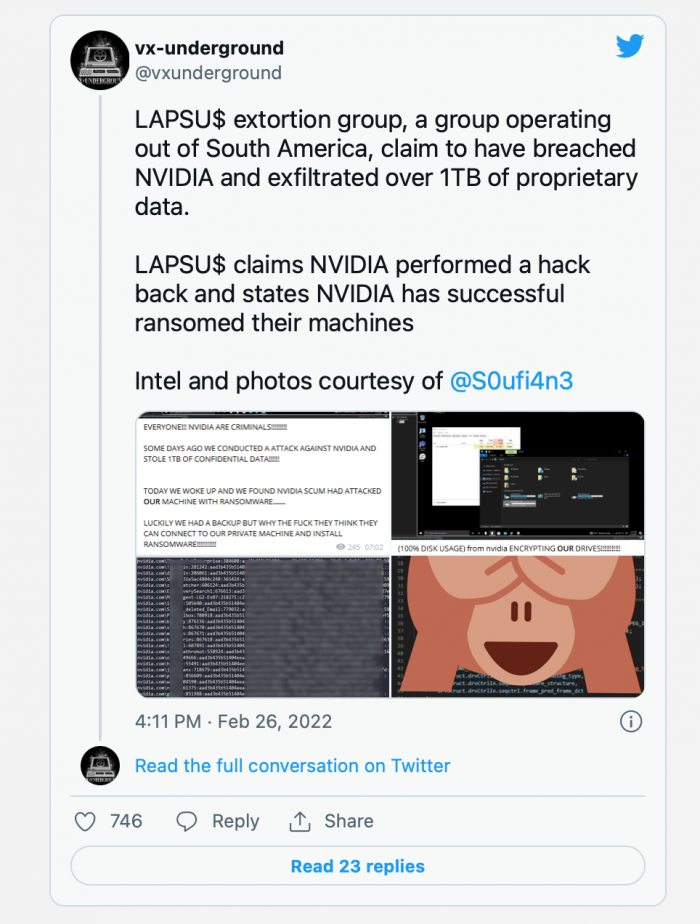This screenshot has width=700, height=924.
Task: Open the vx-underground display name
Action: point(209,48)
